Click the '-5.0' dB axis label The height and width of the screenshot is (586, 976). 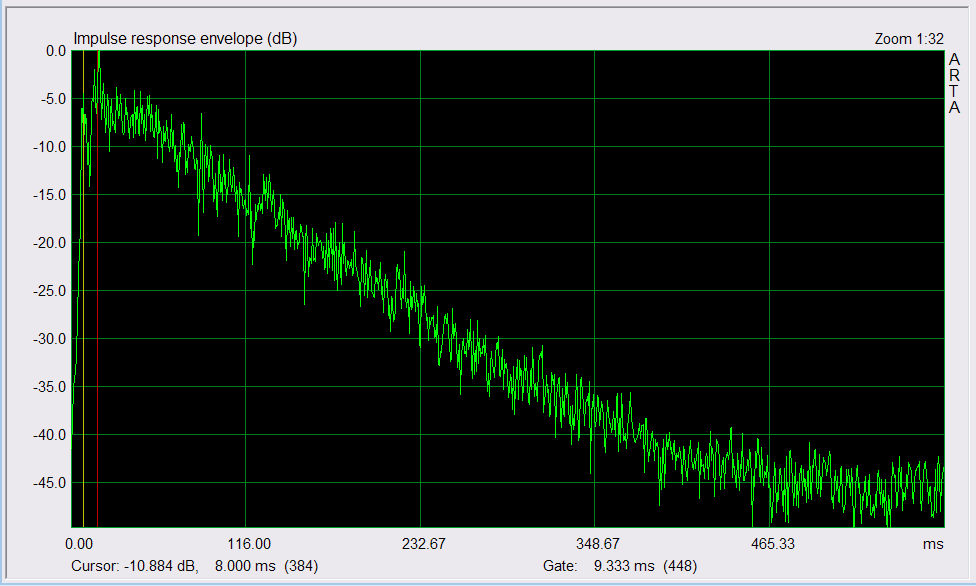click(x=53, y=99)
